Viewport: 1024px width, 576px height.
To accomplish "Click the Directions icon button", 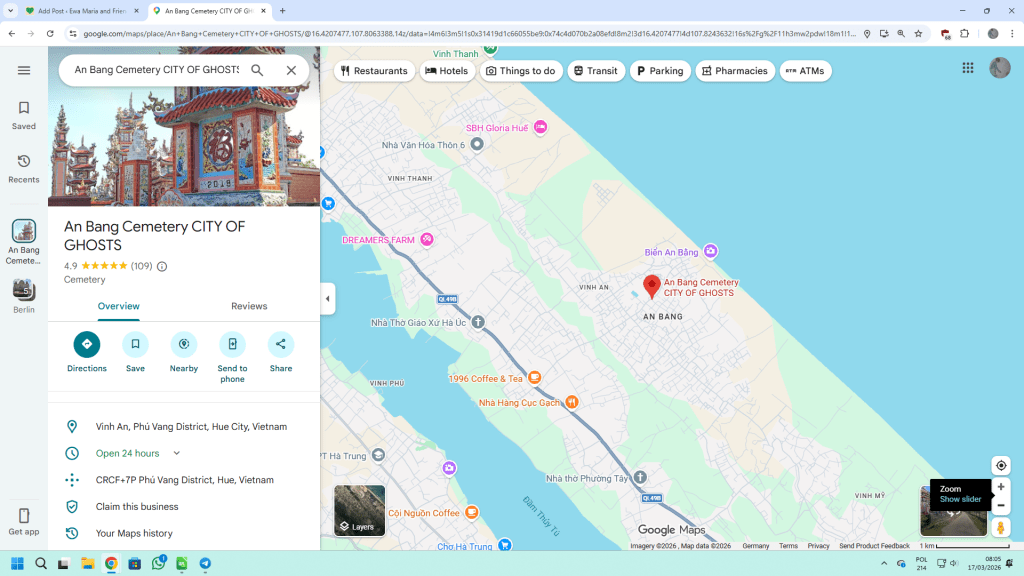I will pos(87,345).
